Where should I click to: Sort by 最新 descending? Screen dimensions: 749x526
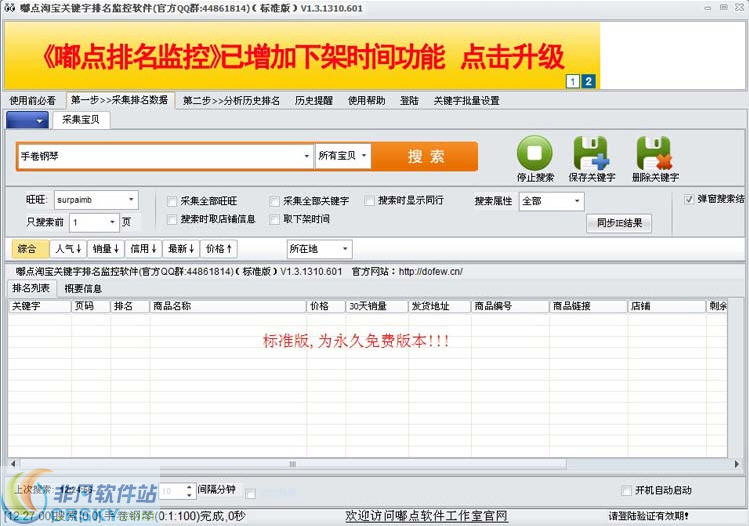(x=181, y=249)
